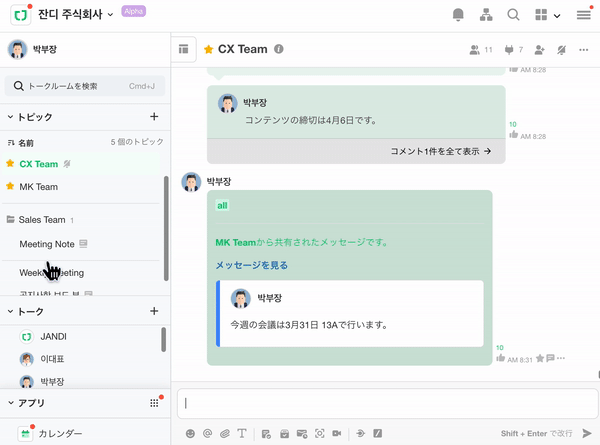Click コメント1件を全て表示 link
This screenshot has width=600, height=445.
[440, 152]
